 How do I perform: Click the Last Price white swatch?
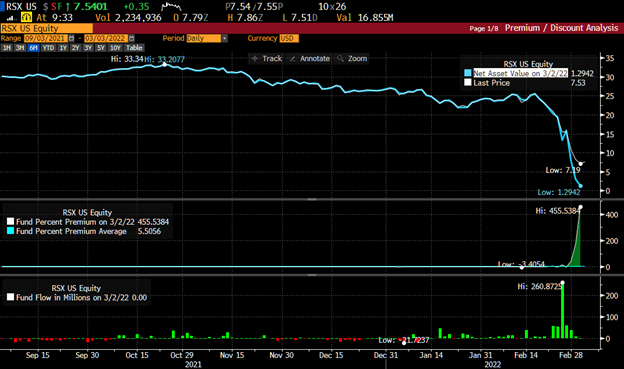(468, 82)
